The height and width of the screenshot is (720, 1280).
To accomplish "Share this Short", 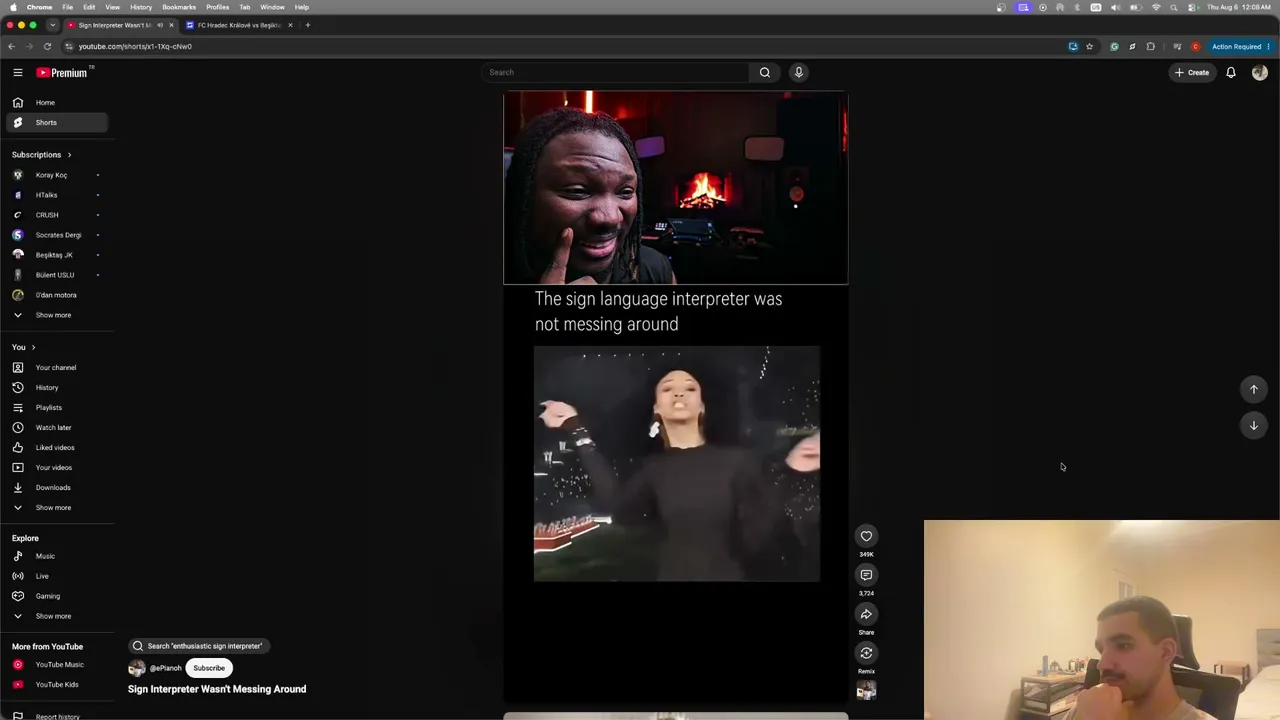I will pos(866,614).
